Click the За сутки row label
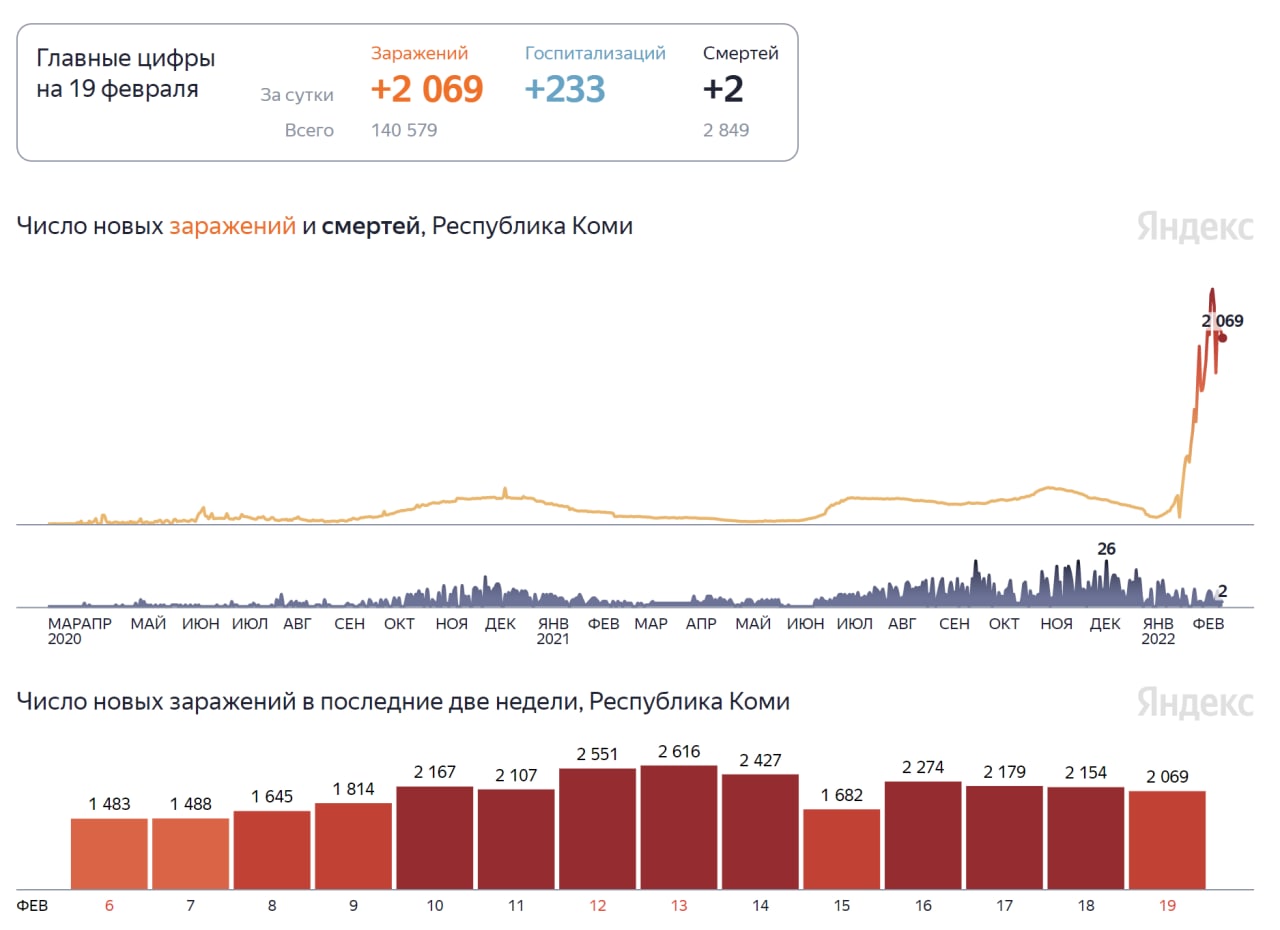The image size is (1280, 930). (x=297, y=96)
